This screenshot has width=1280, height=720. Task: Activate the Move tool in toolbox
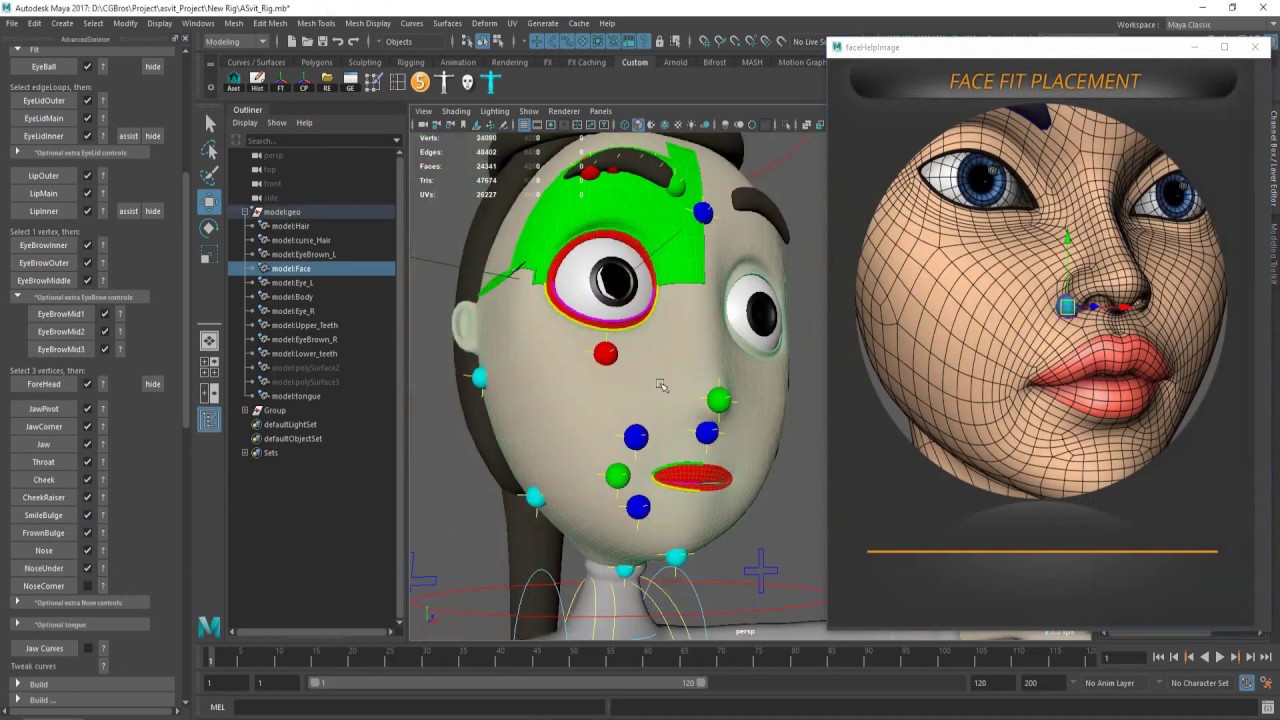point(209,202)
